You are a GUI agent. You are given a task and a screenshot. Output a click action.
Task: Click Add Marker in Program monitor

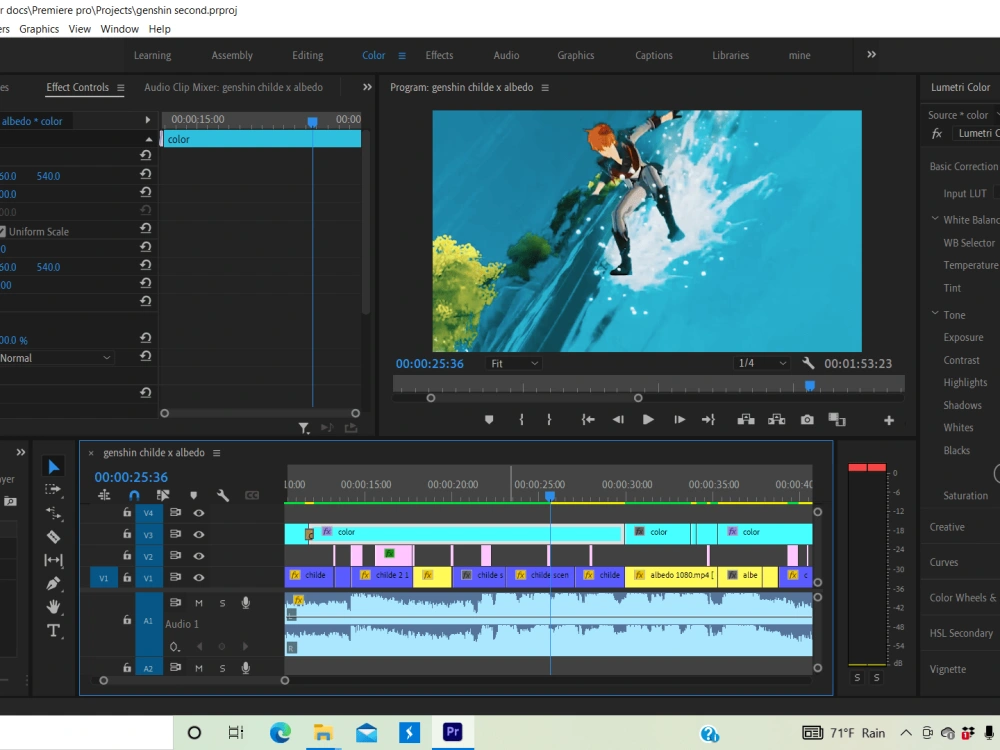(489, 420)
